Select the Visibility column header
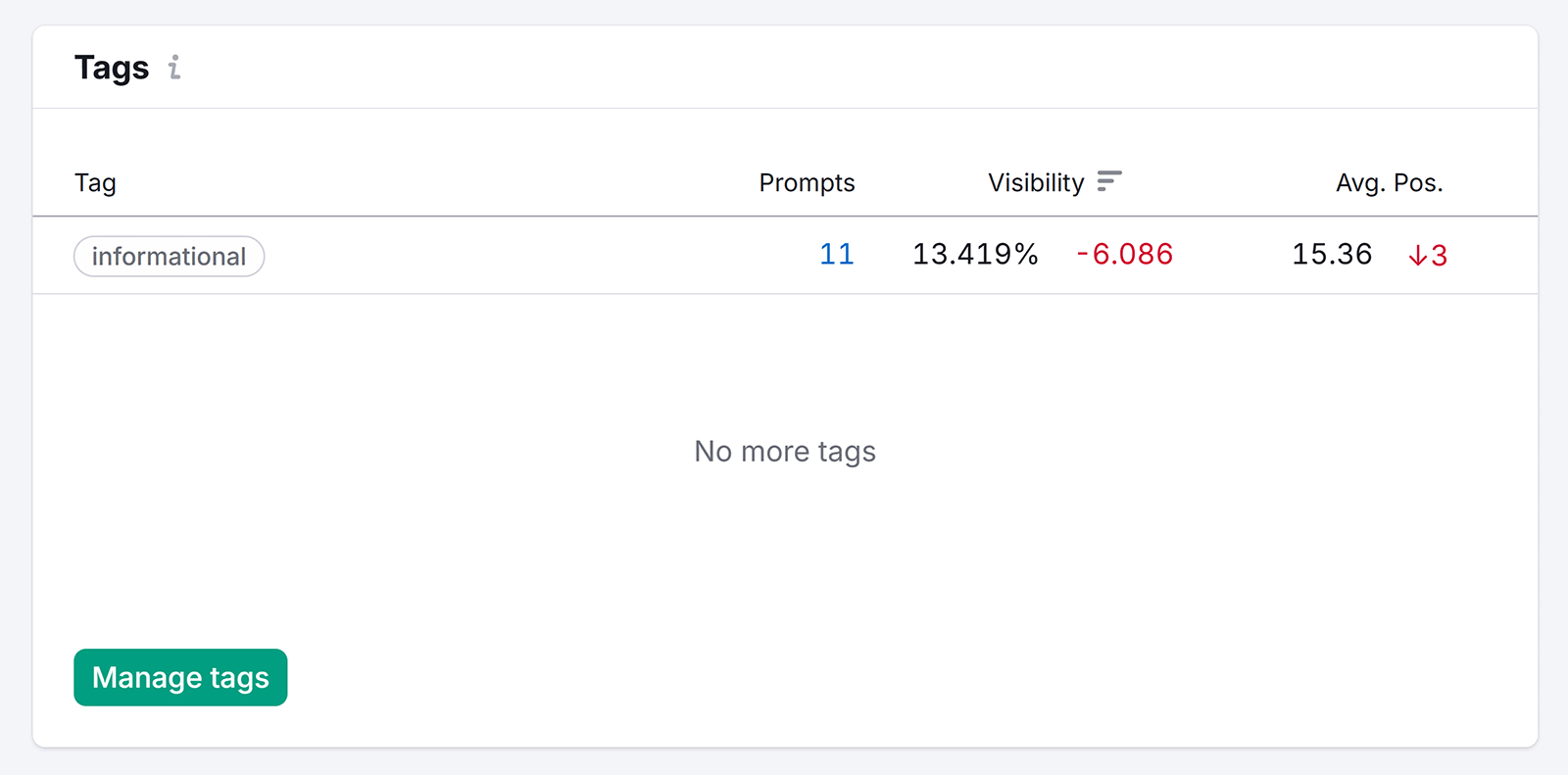This screenshot has width=1568, height=775. click(x=1035, y=182)
